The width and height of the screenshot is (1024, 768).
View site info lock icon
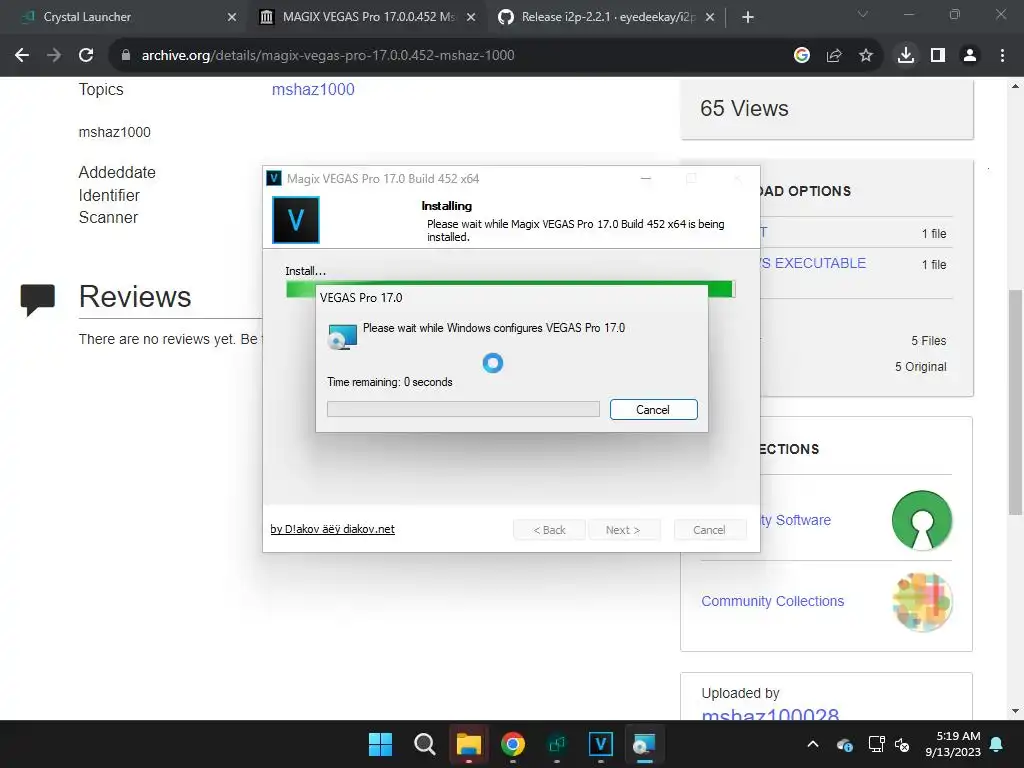tap(125, 56)
